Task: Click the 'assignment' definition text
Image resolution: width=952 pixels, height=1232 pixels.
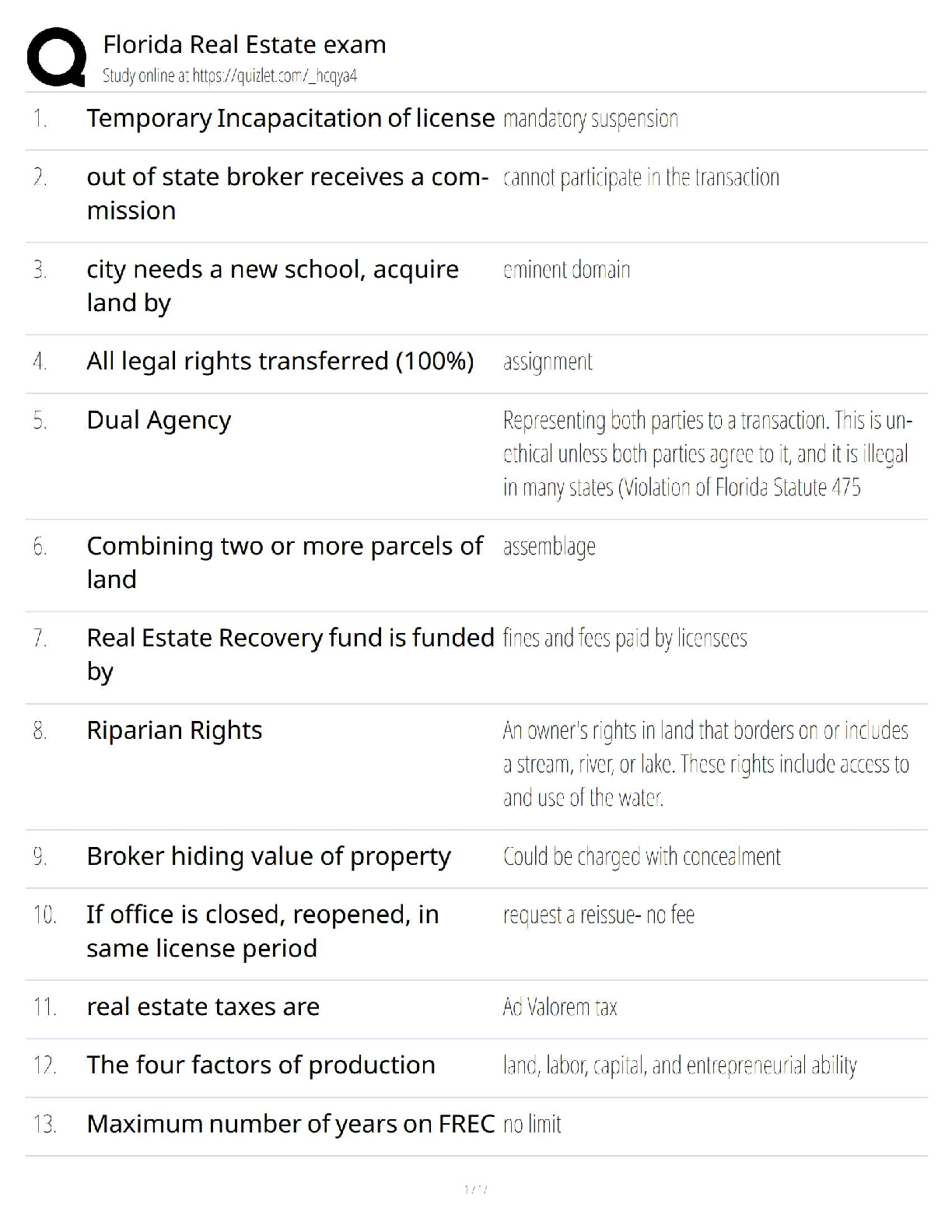Action: click(x=548, y=362)
